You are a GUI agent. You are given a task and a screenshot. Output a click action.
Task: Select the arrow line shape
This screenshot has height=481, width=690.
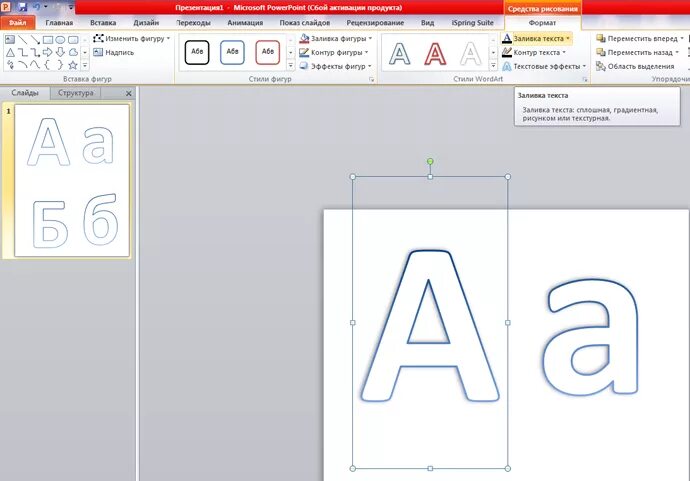pyautogui.click(x=35, y=40)
